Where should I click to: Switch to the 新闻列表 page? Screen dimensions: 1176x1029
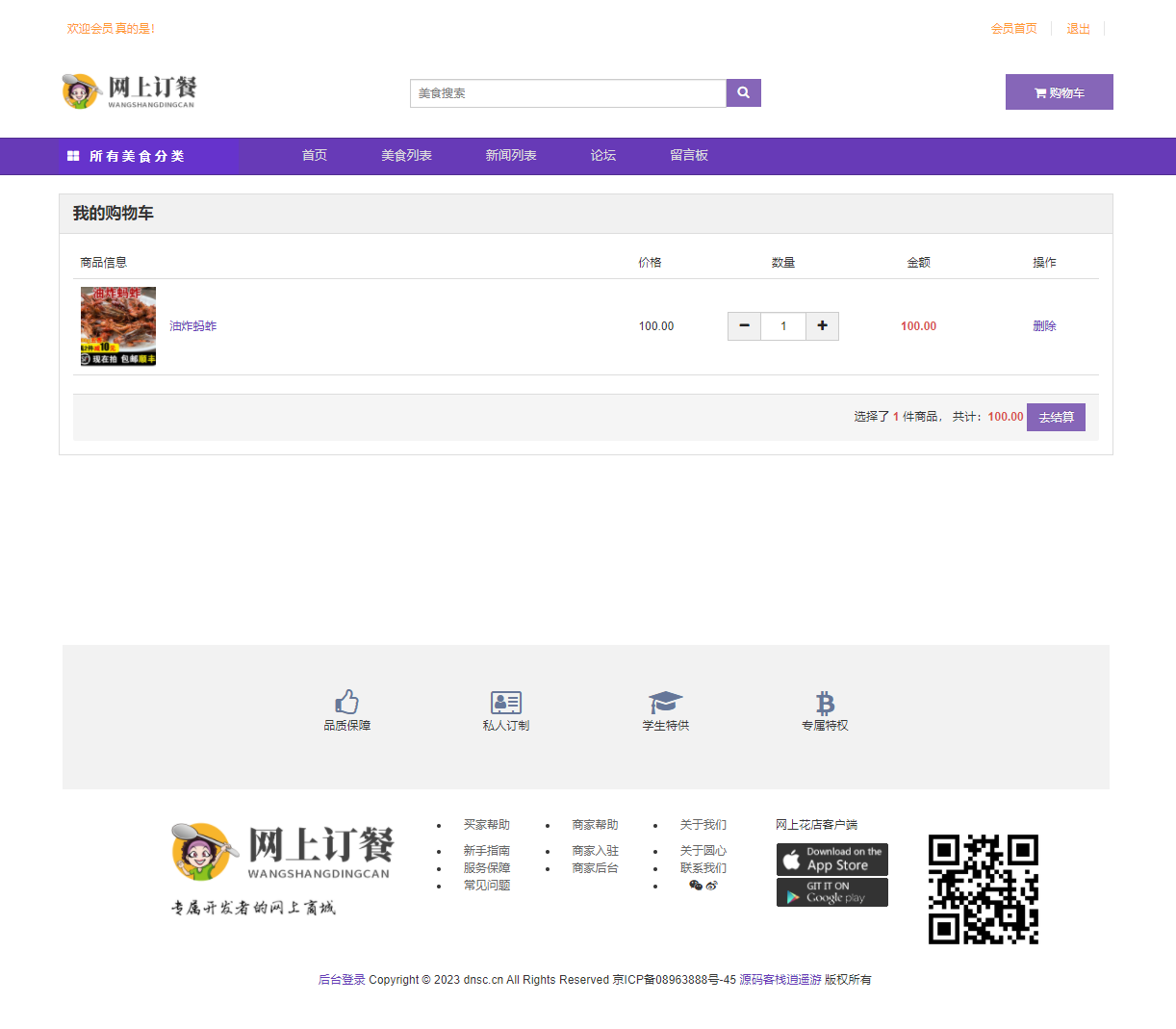510,155
